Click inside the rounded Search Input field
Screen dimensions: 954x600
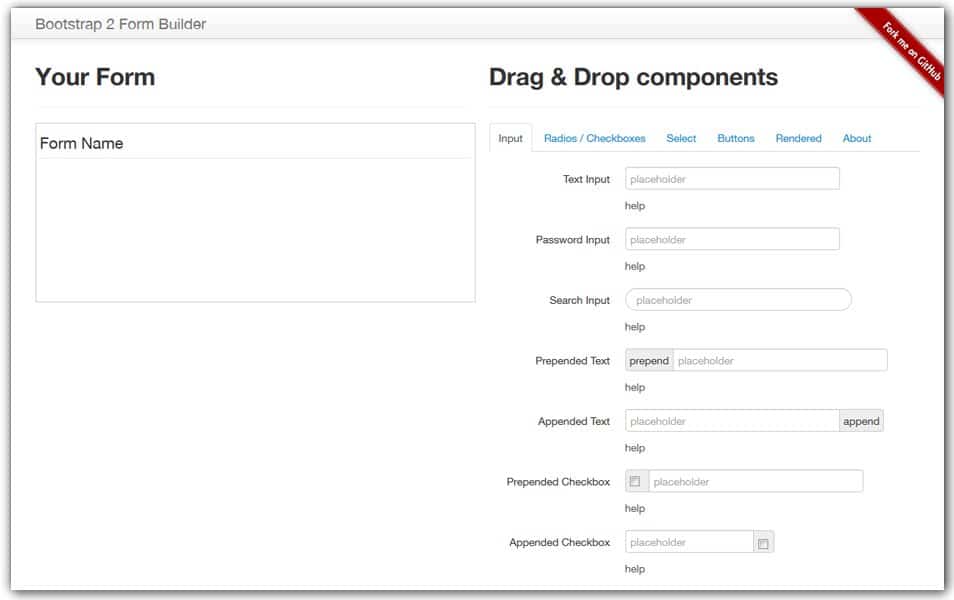(x=738, y=299)
